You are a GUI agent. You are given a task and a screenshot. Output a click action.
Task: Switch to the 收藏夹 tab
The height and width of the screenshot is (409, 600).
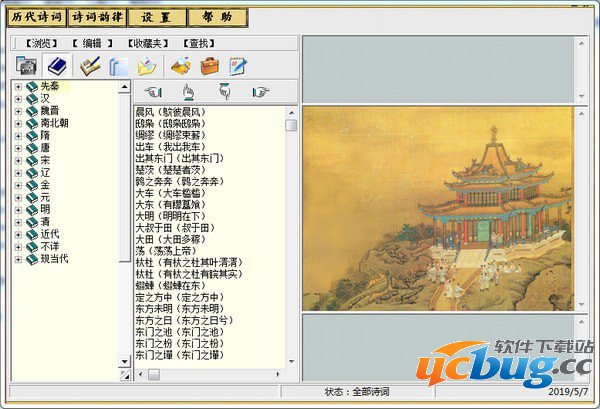(x=148, y=44)
